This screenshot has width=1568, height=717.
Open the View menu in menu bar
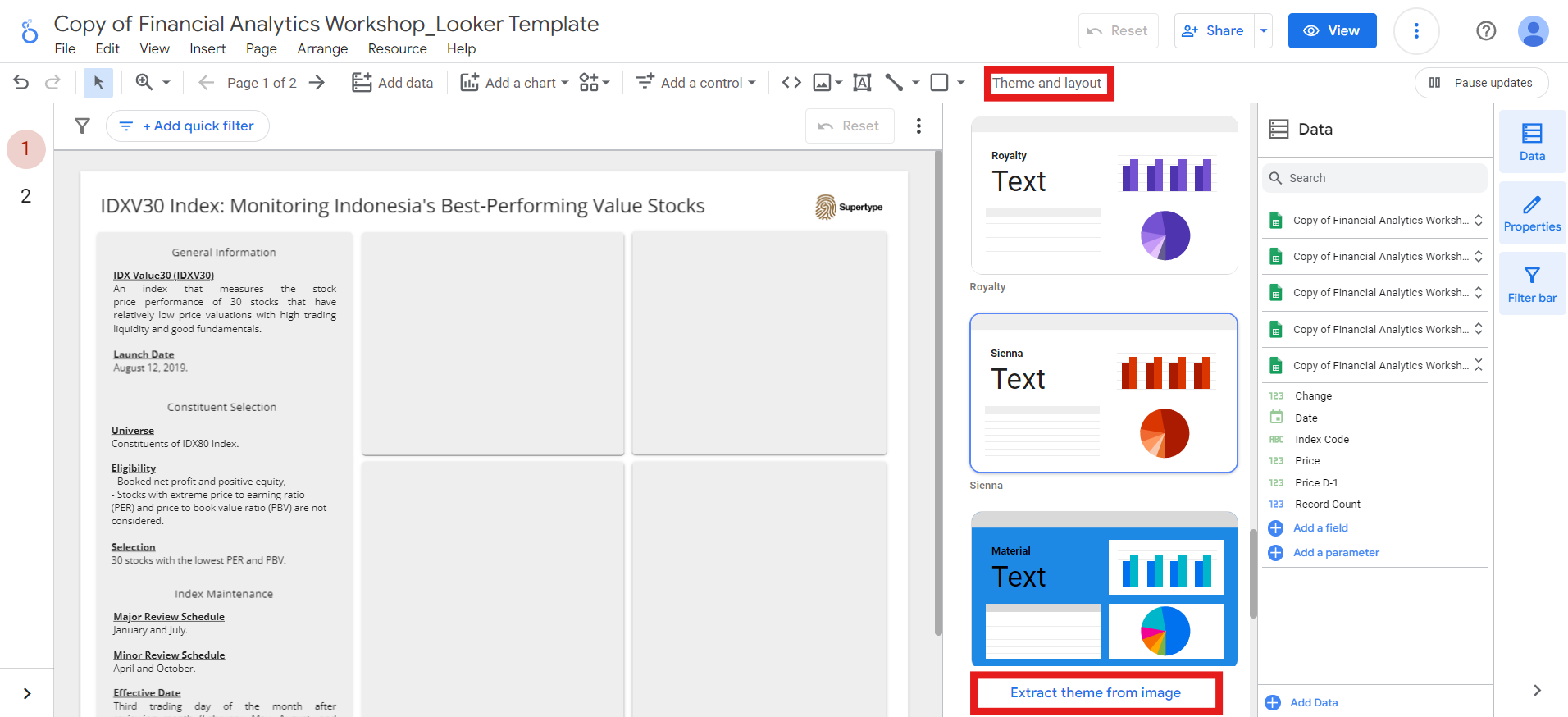click(154, 49)
